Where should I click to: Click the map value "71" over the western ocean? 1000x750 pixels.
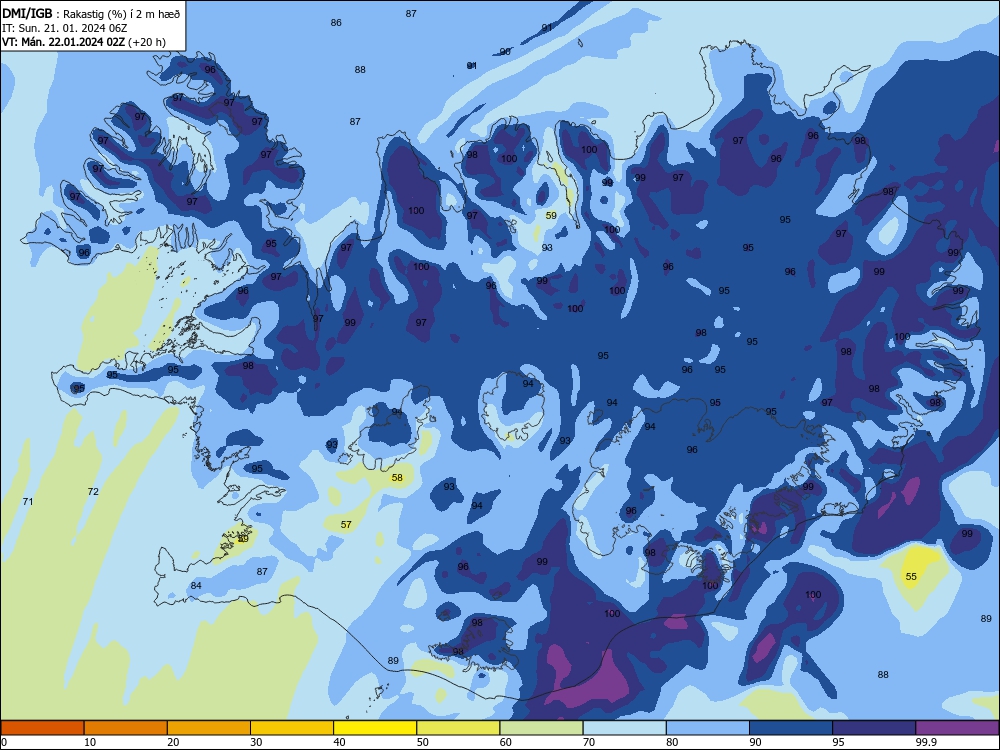click(x=27, y=501)
